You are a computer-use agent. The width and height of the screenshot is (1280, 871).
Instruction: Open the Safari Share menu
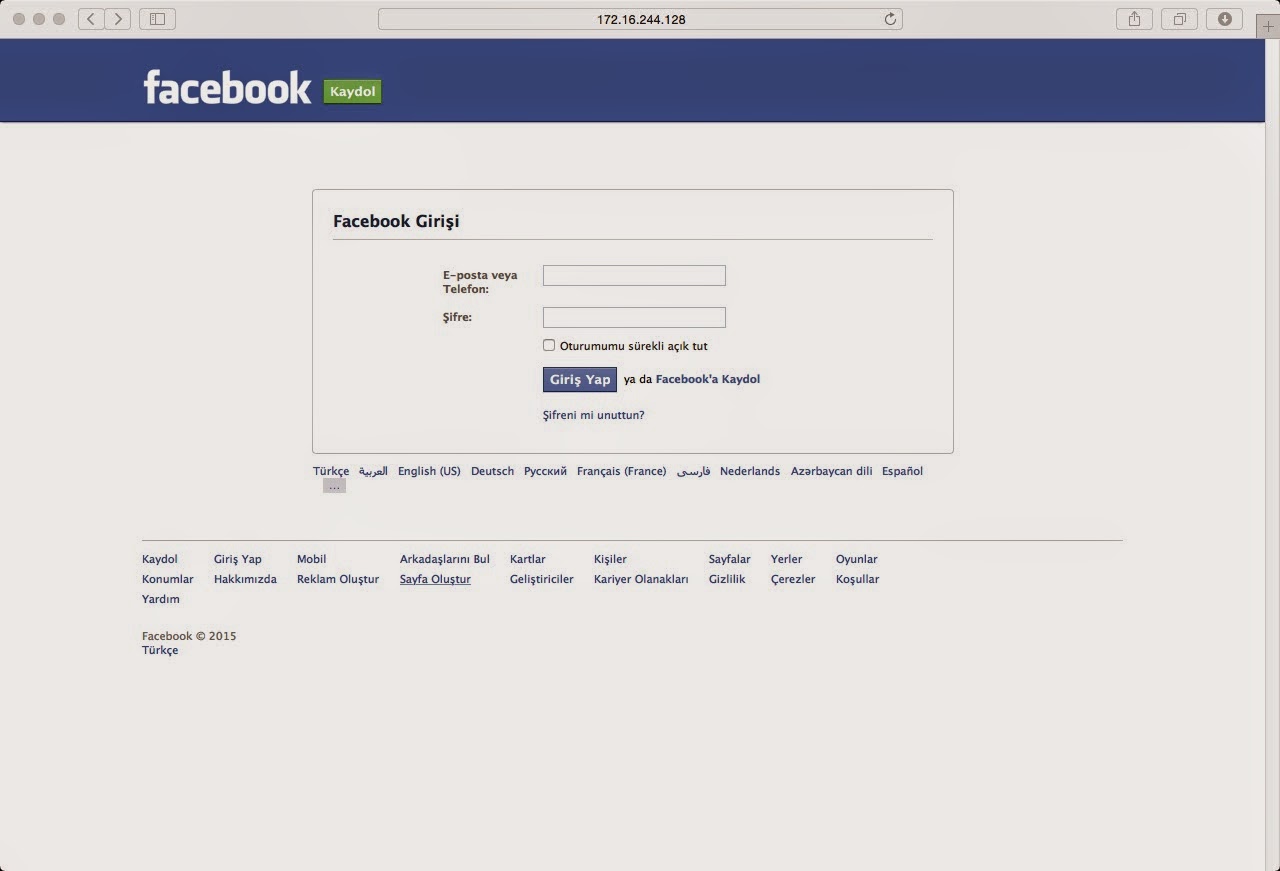1134,19
